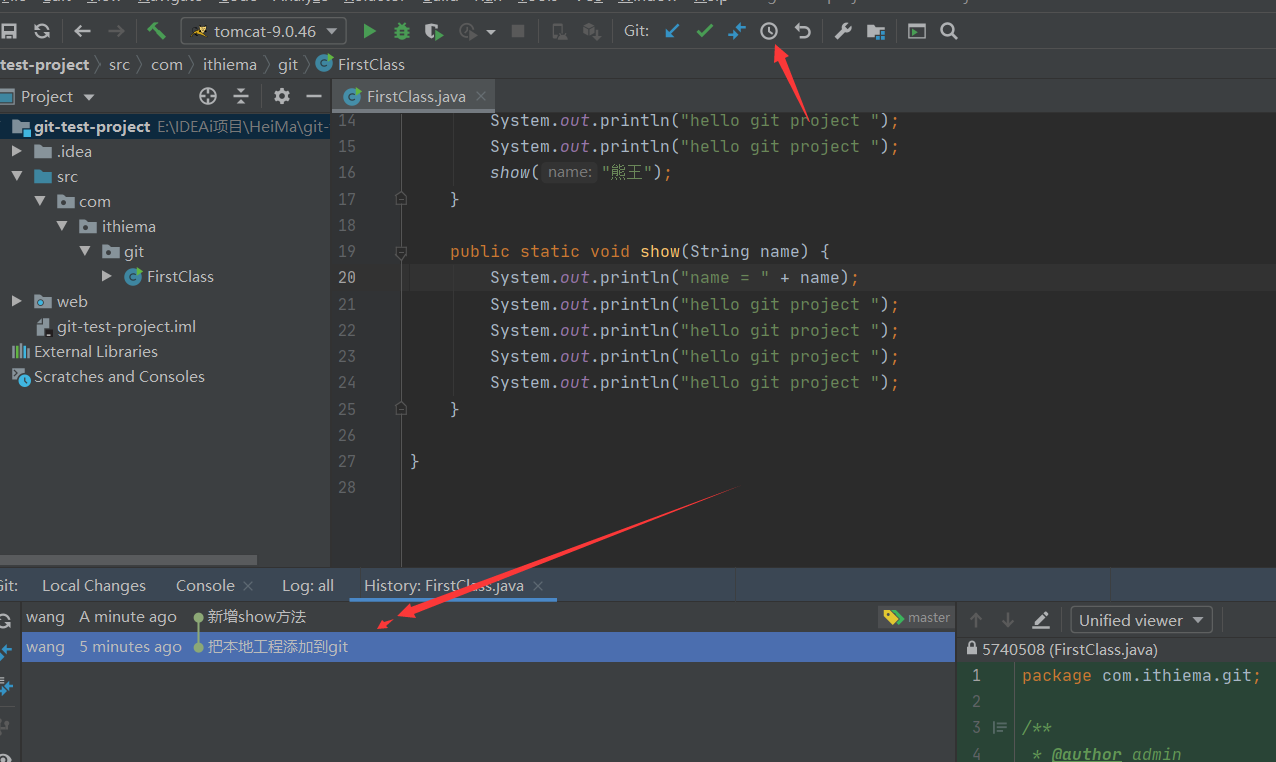This screenshot has height=762, width=1276.
Task: Open Project Structure folder icon
Action: pos(876,31)
